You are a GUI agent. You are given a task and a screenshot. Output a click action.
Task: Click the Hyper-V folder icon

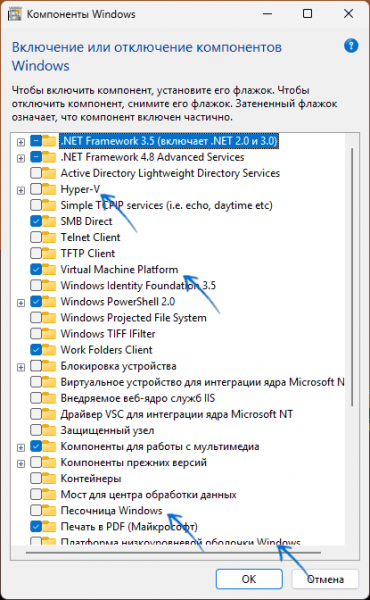pyautogui.click(x=49, y=189)
